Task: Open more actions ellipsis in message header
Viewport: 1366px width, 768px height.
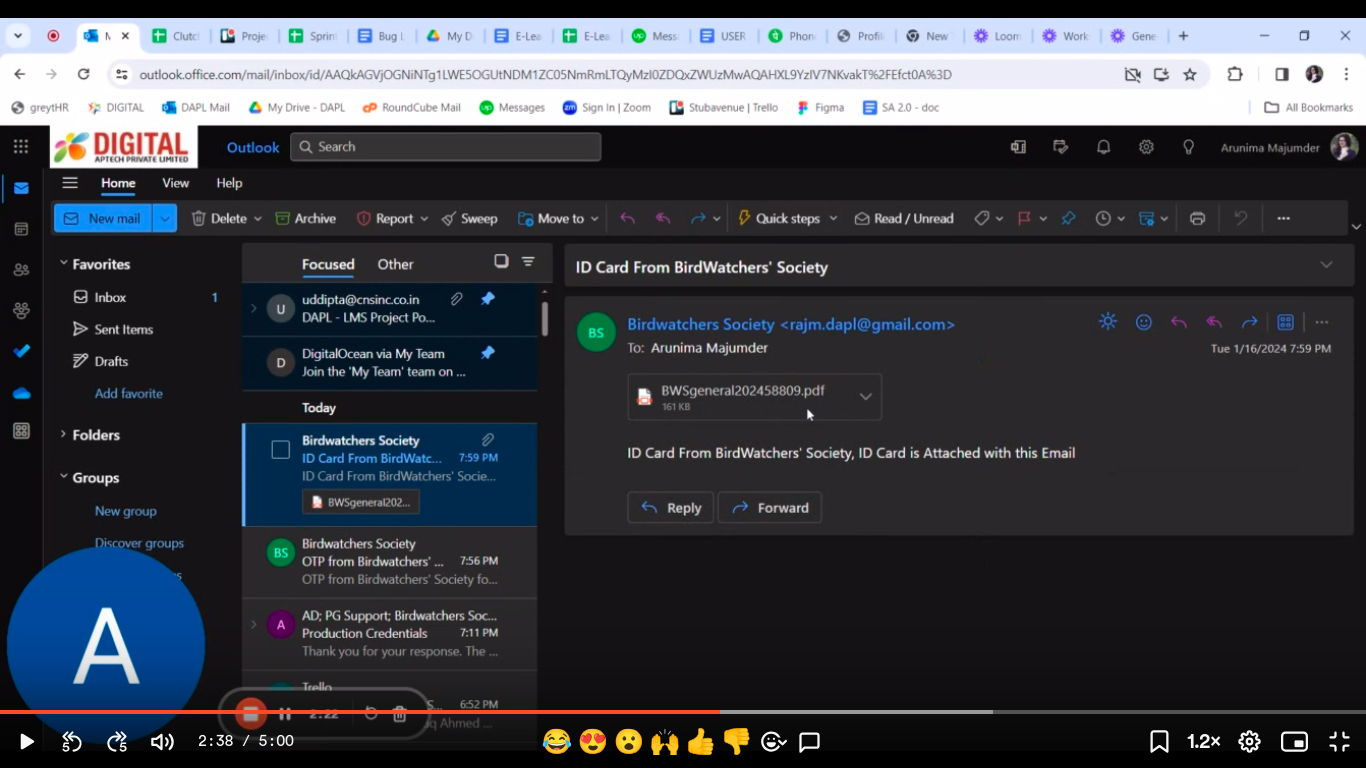Action: [x=1322, y=322]
